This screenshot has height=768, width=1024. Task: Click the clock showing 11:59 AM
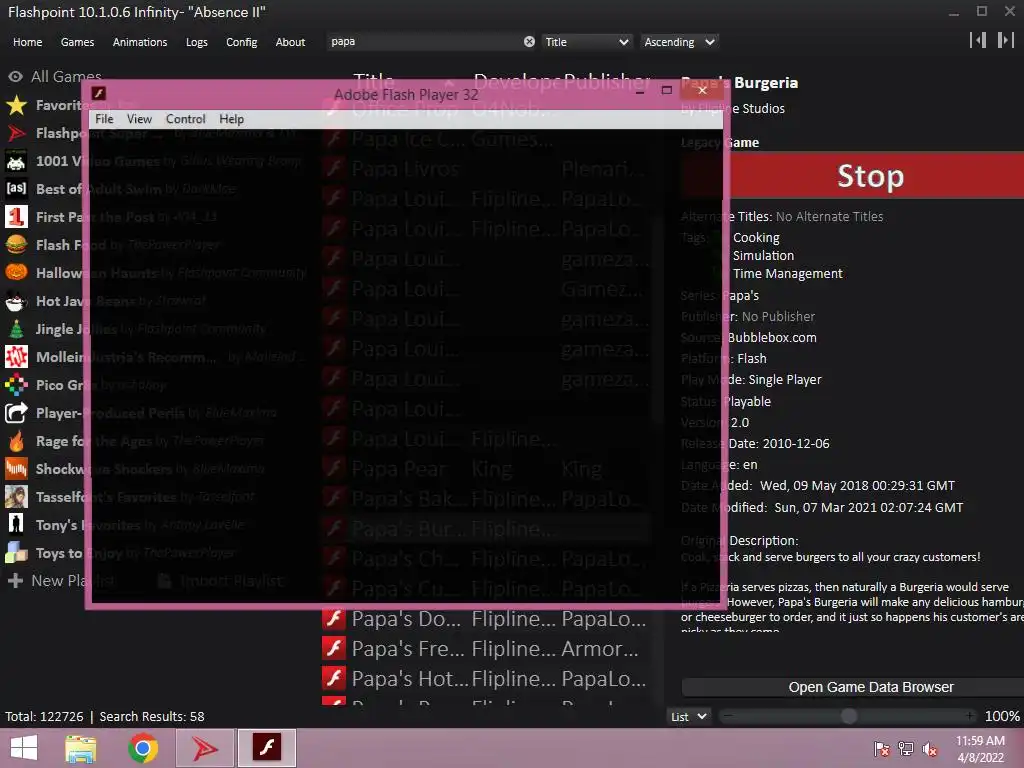(980, 741)
